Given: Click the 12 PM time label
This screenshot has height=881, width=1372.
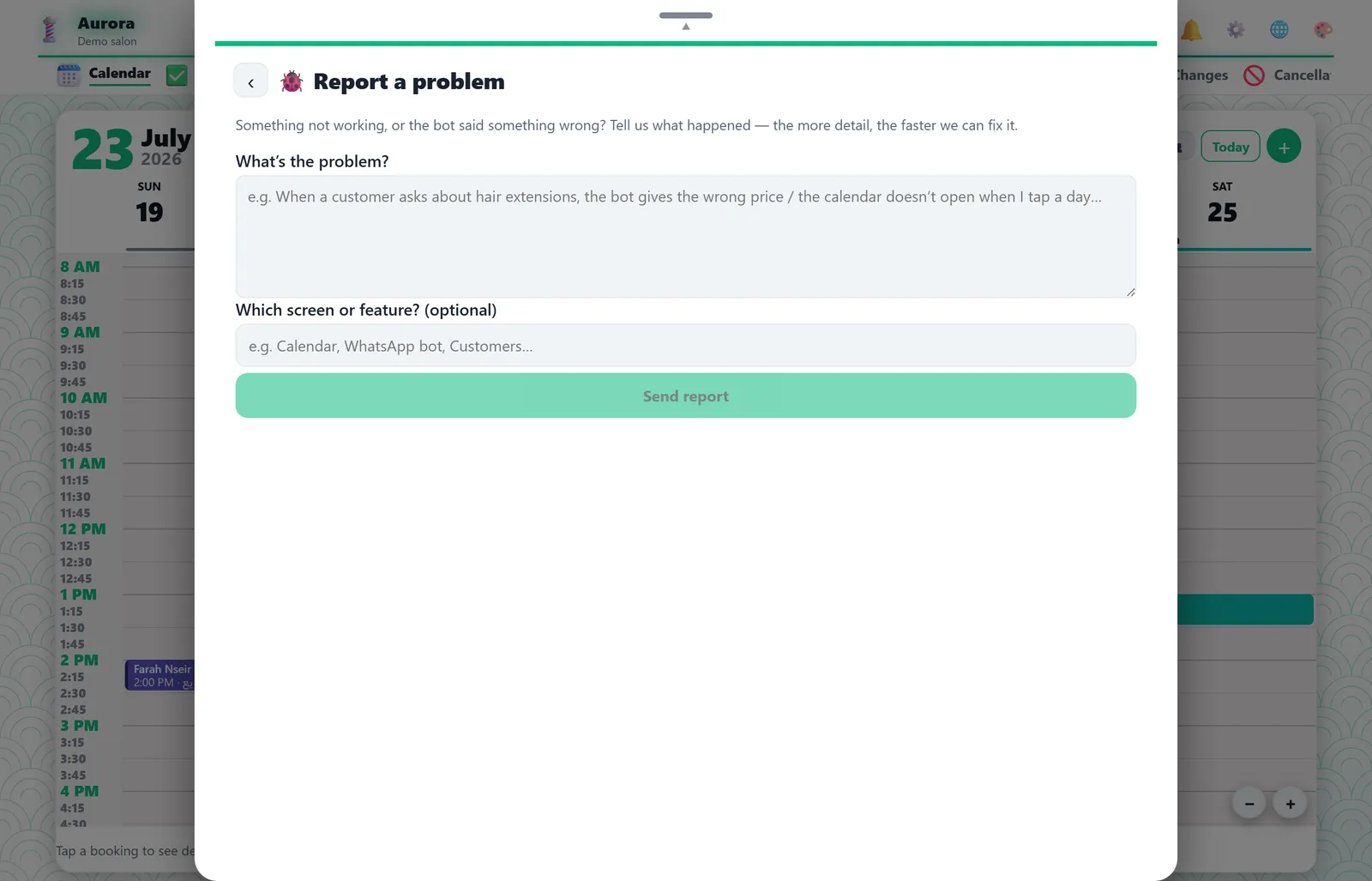Looking at the screenshot, I should tap(83, 529).
